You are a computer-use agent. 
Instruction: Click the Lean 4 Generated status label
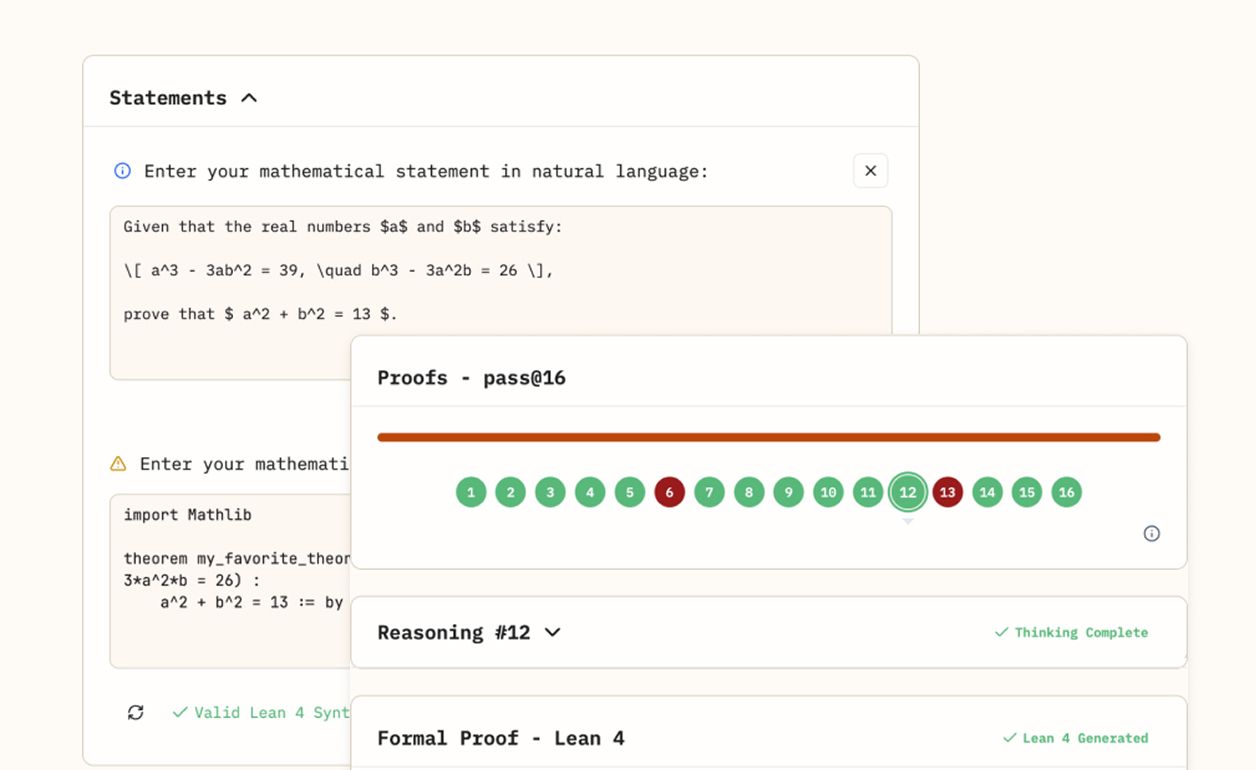1075,738
